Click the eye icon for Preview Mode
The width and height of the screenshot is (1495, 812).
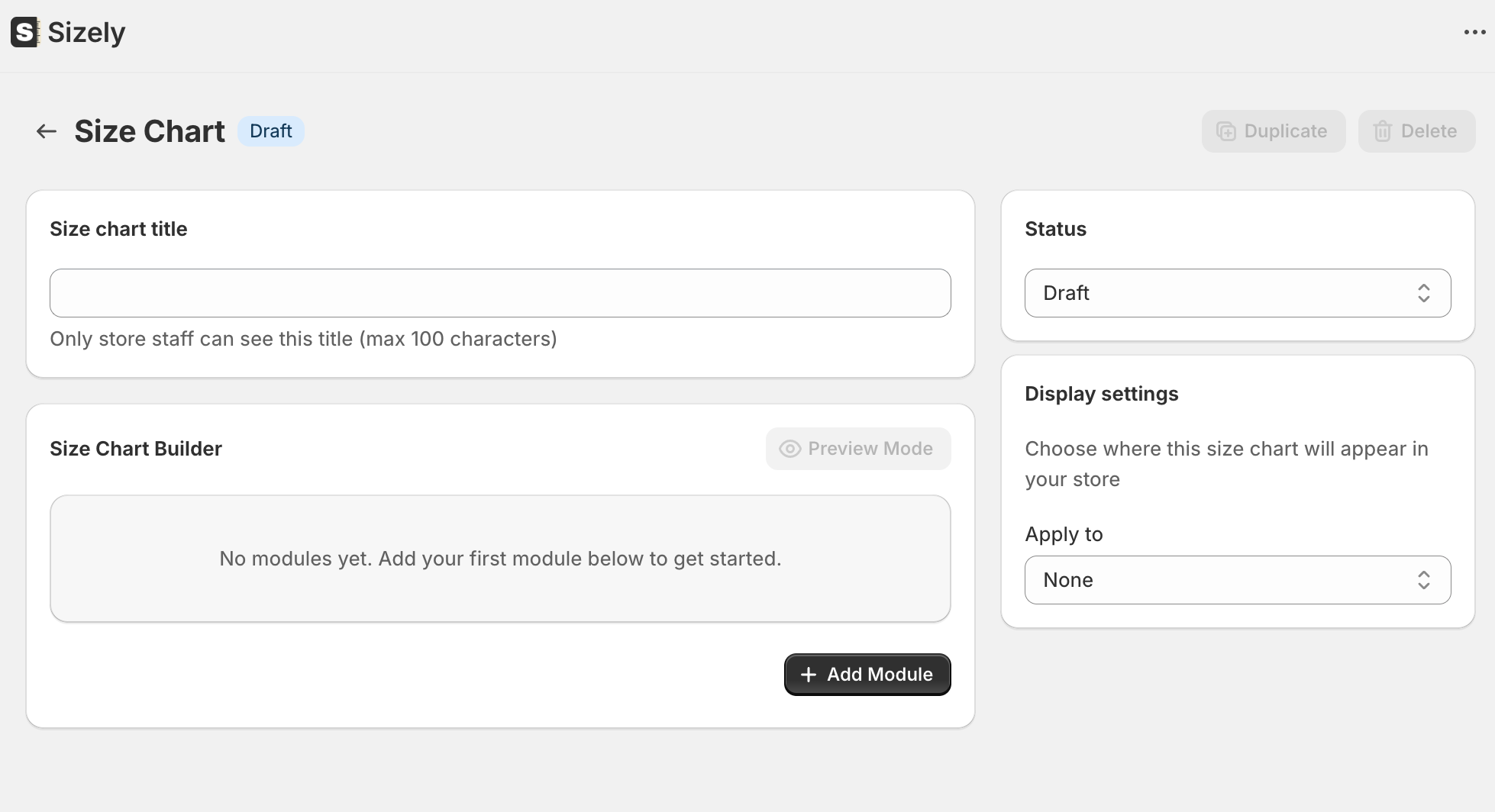[x=789, y=449]
